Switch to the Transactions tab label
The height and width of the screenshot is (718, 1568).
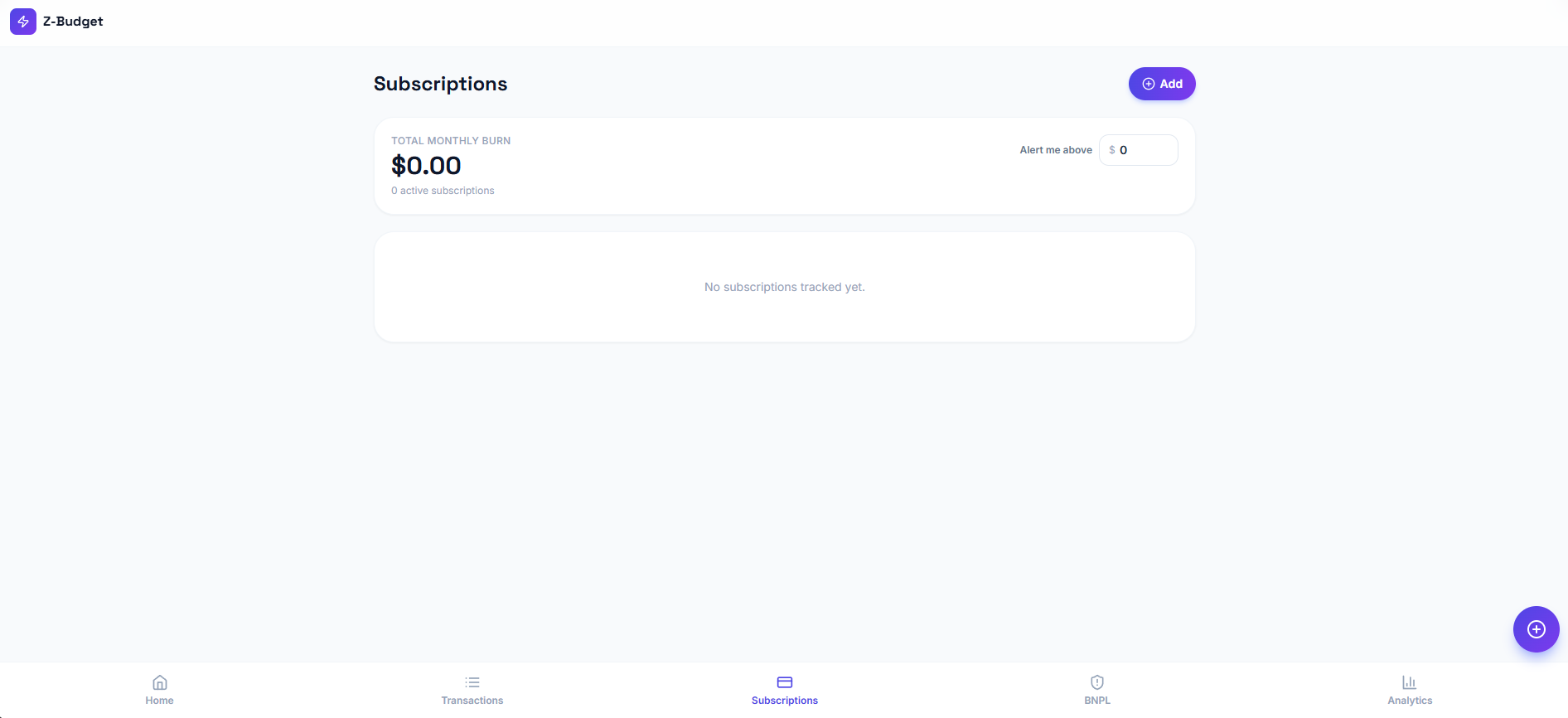click(x=472, y=701)
